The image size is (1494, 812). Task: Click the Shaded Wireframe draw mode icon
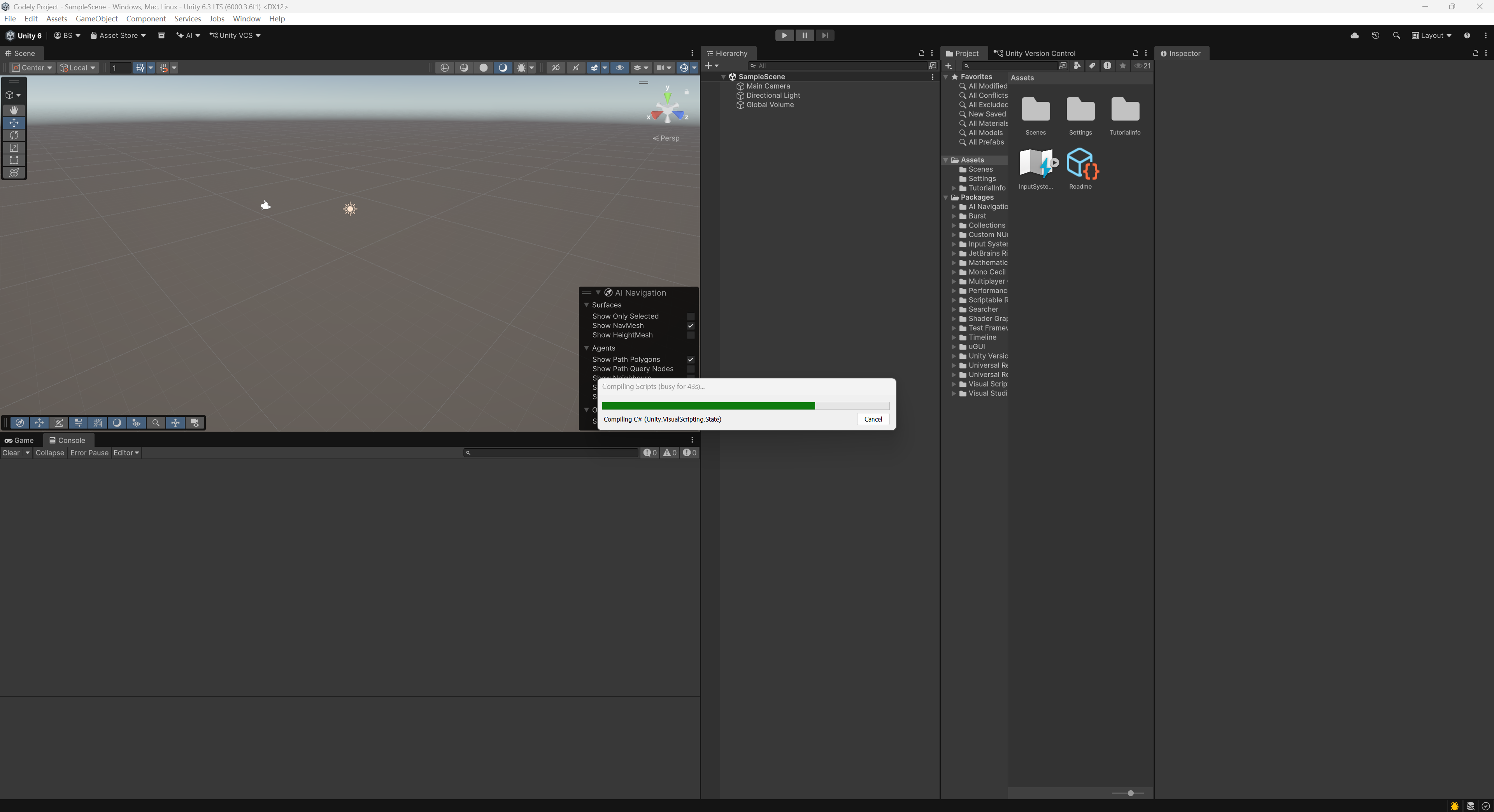click(x=464, y=68)
